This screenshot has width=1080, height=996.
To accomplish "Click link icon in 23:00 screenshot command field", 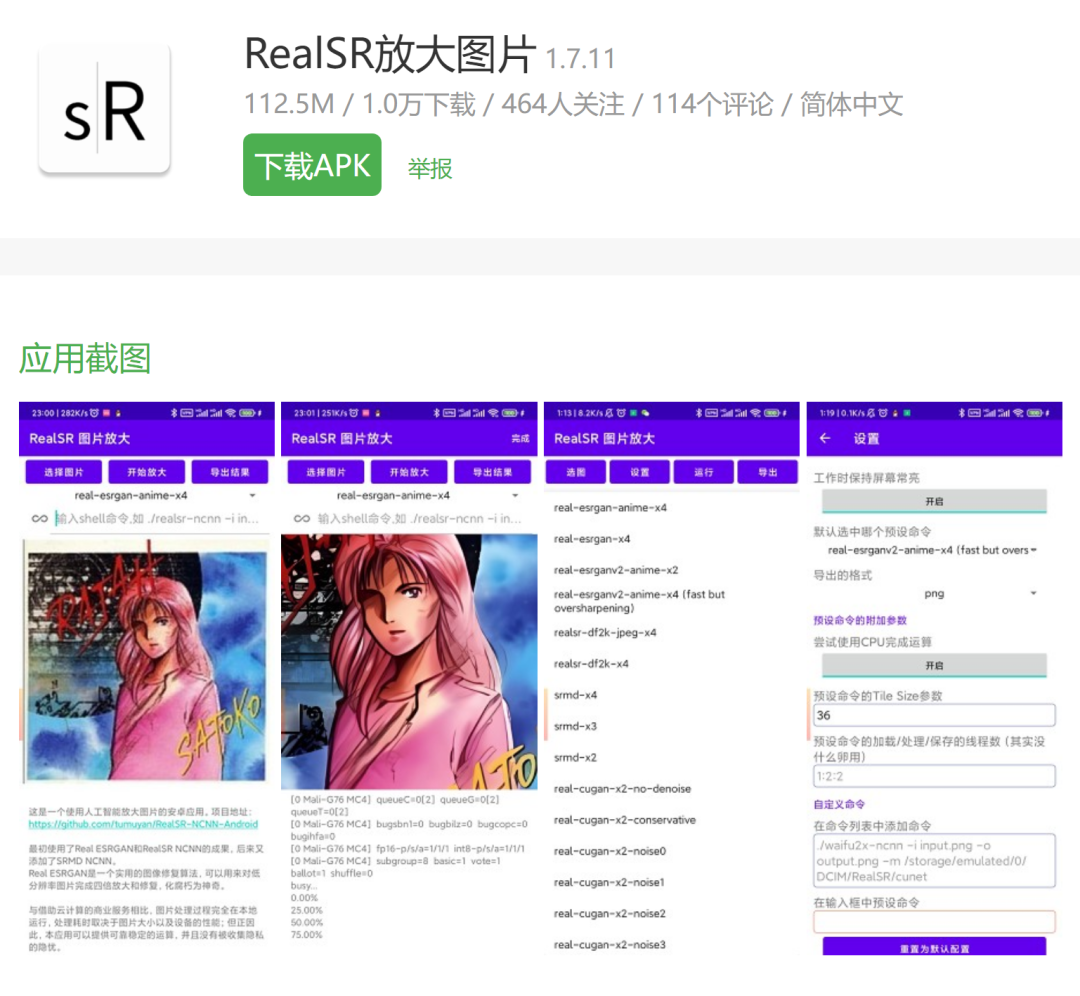I will tap(39, 518).
